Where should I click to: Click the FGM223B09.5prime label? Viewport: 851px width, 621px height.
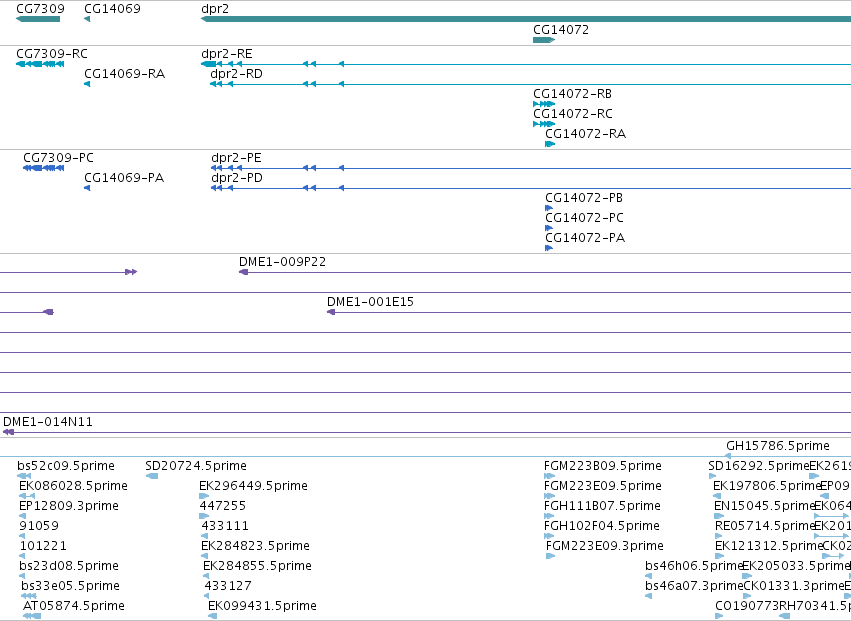pyautogui.click(x=603, y=466)
